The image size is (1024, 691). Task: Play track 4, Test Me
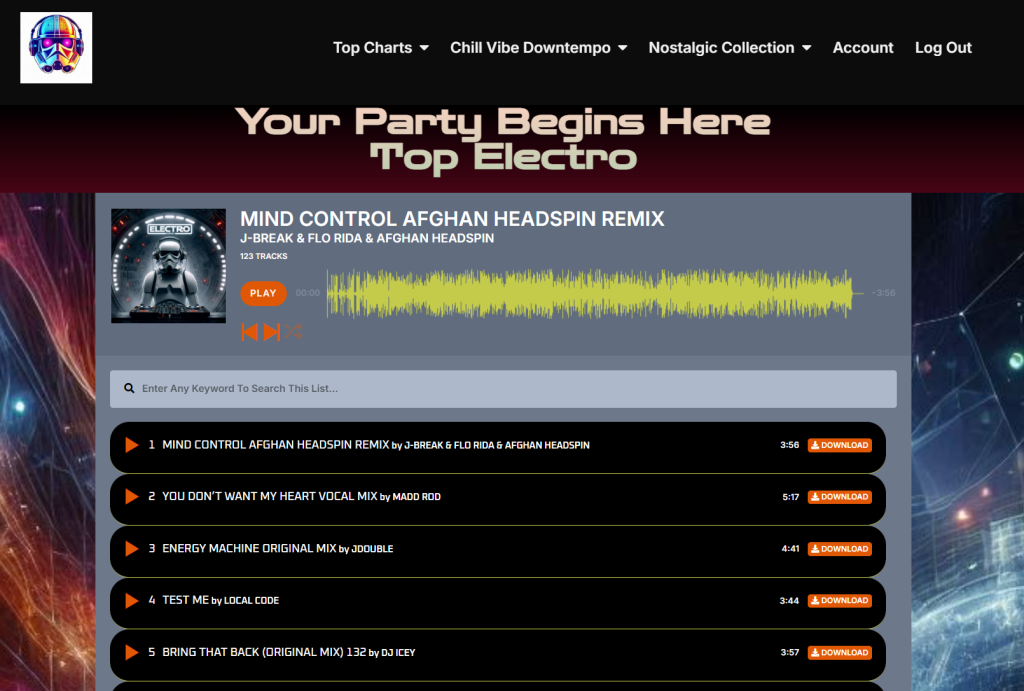tap(132, 600)
